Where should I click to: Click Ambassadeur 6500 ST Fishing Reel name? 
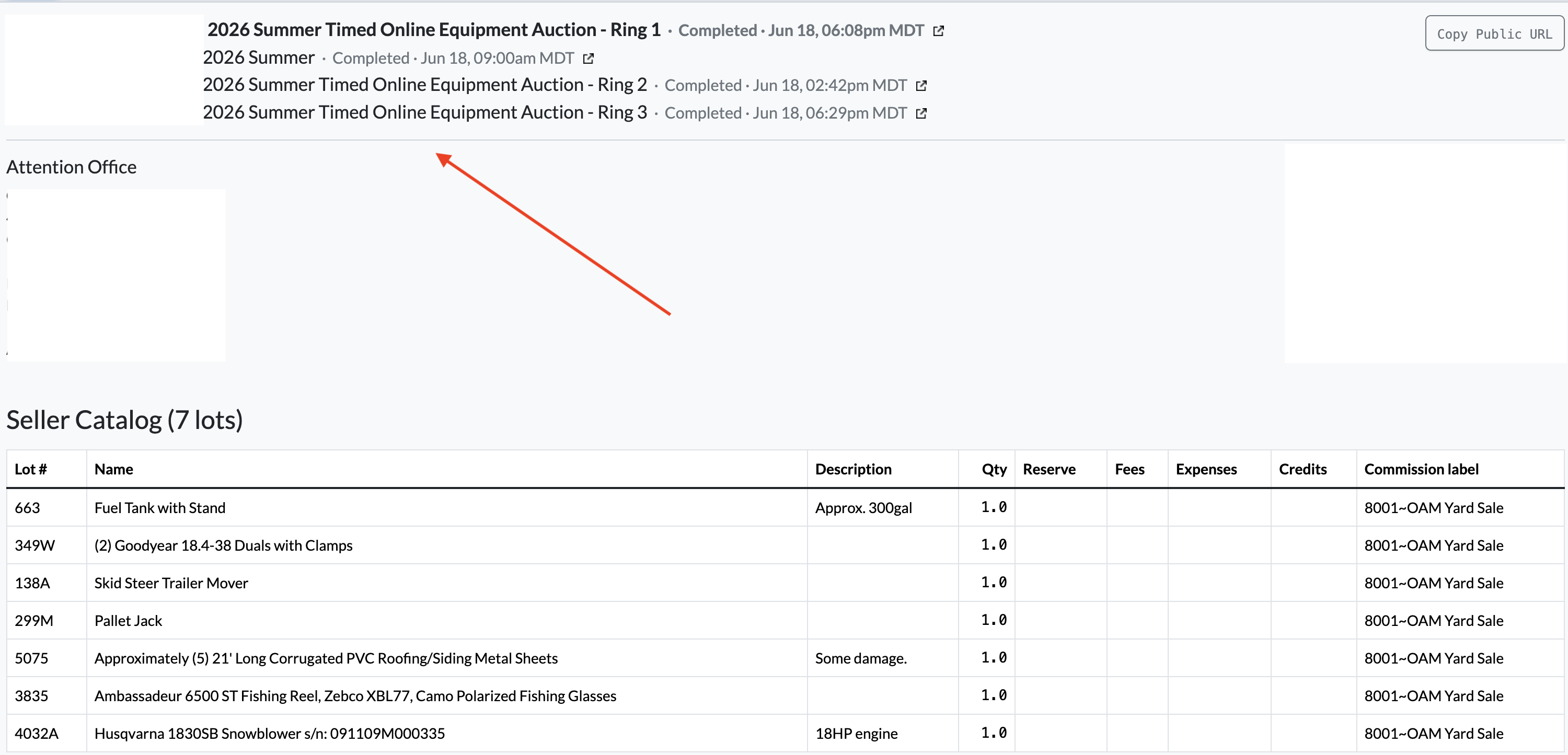355,696
